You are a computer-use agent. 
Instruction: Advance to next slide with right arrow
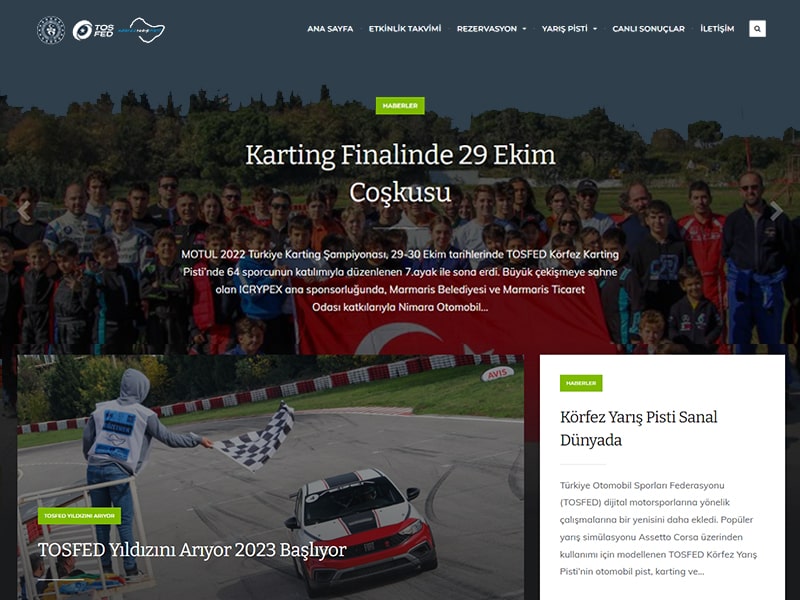click(776, 211)
